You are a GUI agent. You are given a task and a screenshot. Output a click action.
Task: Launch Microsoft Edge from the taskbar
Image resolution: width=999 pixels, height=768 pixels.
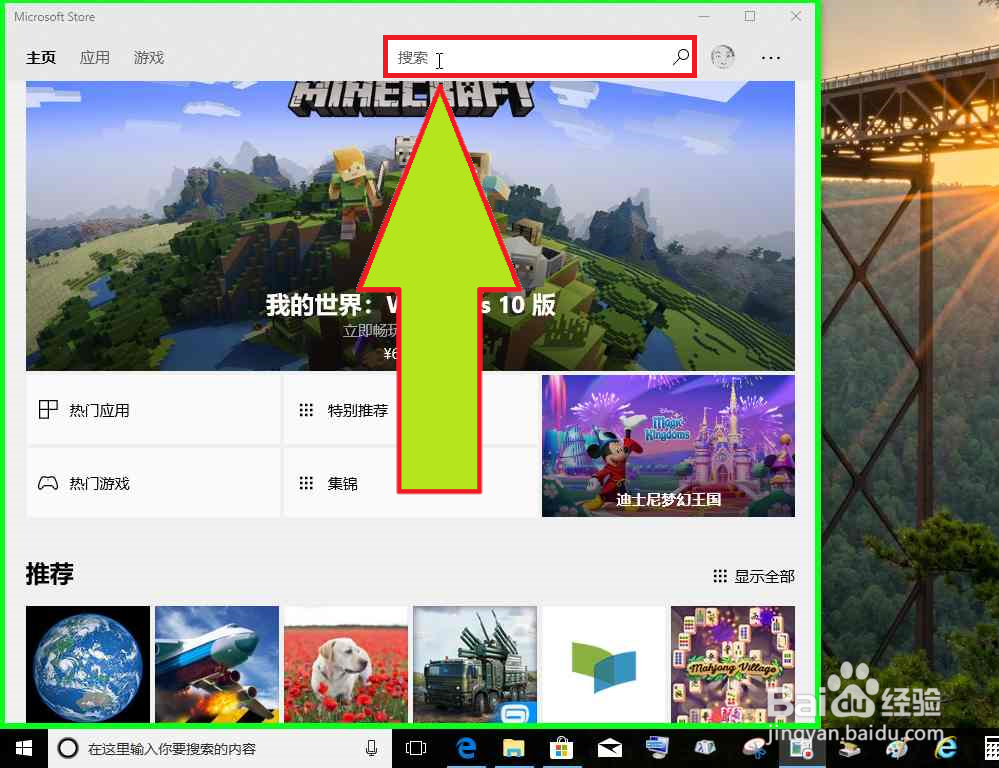click(x=466, y=747)
